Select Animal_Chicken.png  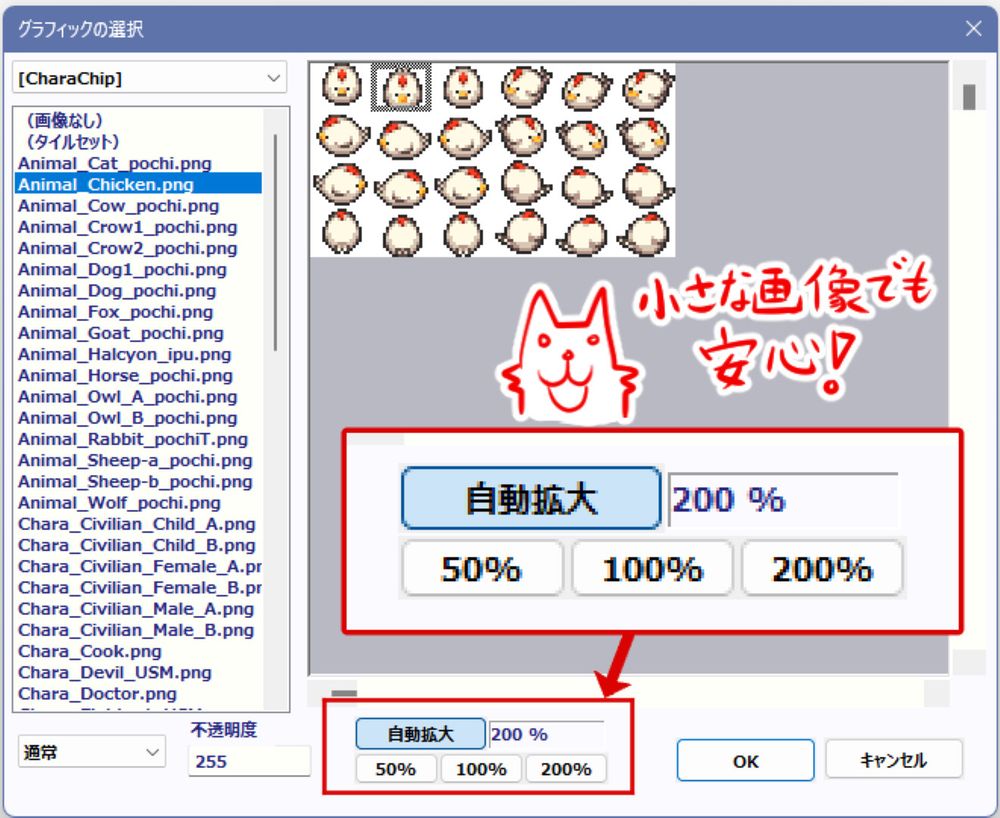coord(138,184)
